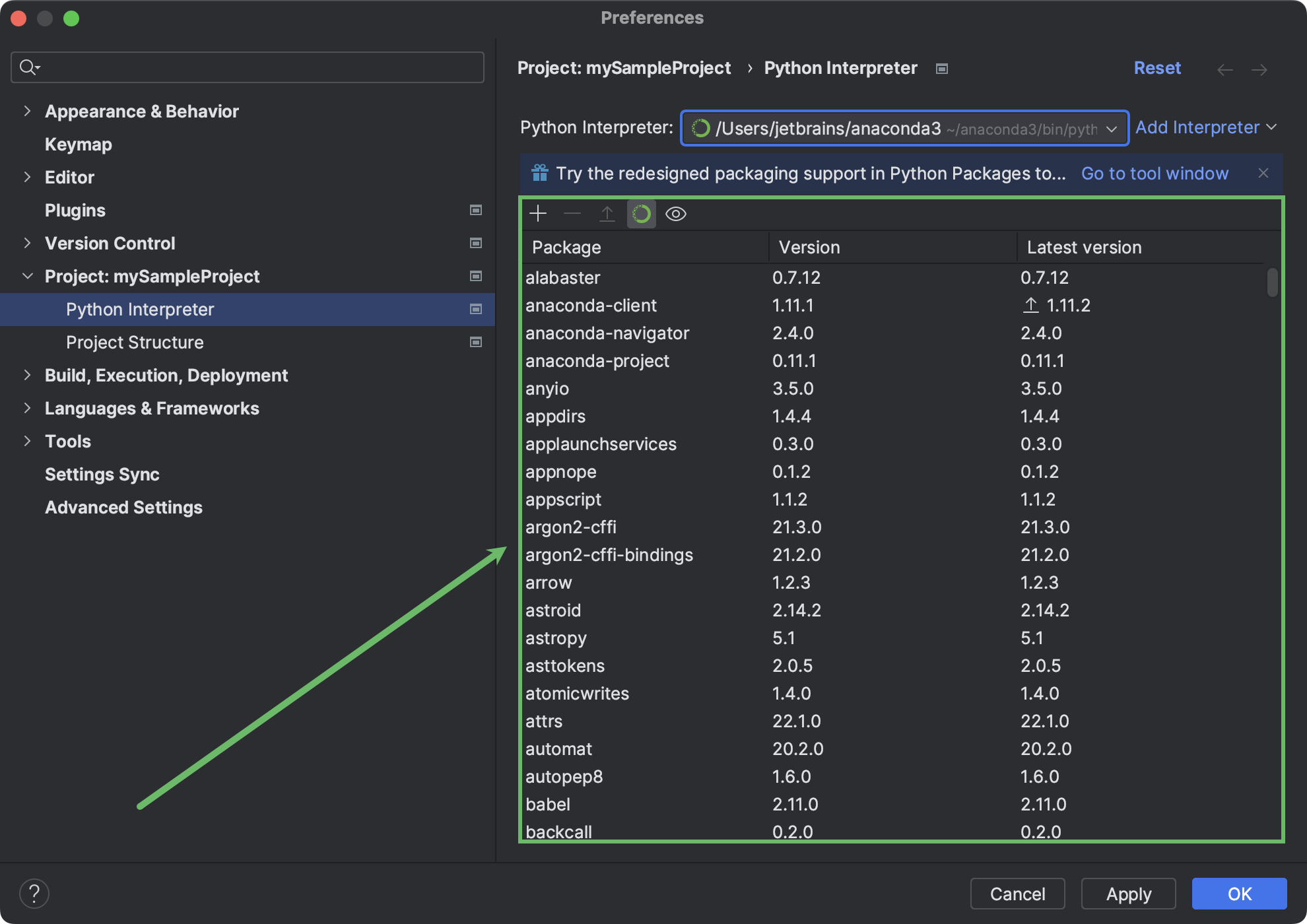
Task: Open the Plugins settings page
Action: coord(75,210)
